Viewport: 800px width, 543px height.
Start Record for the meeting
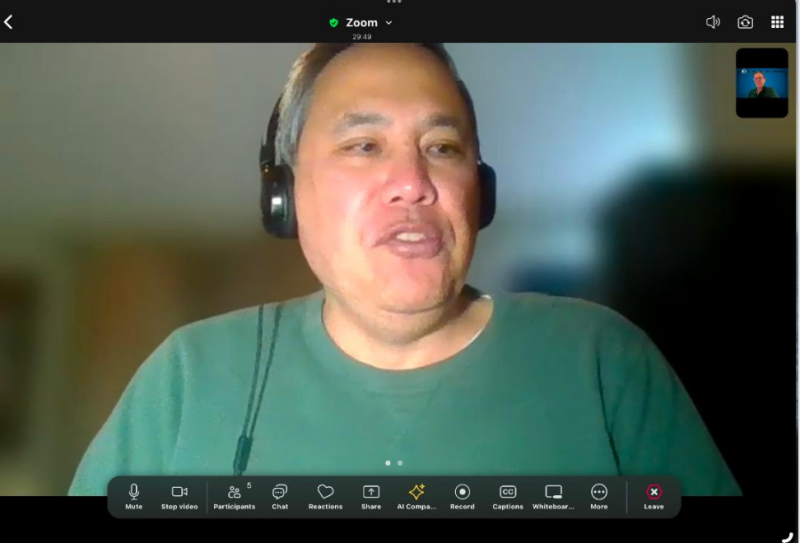(x=462, y=497)
